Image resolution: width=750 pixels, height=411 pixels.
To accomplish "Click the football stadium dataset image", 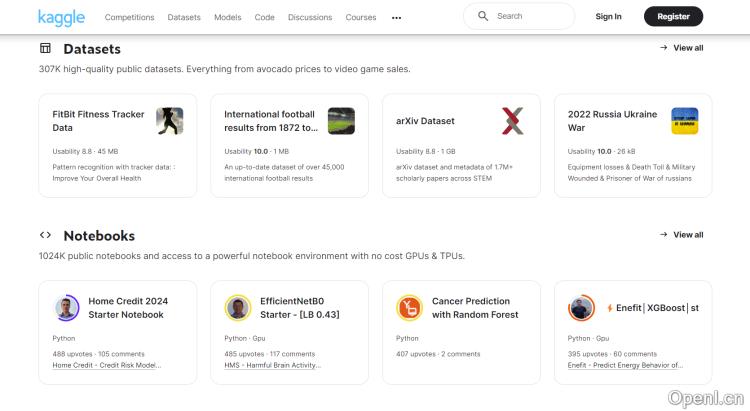I will tap(341, 121).
